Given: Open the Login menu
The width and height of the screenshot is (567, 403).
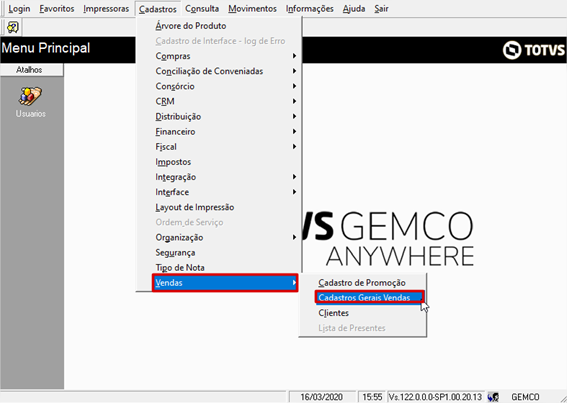Looking at the screenshot, I should pyautogui.click(x=19, y=9).
